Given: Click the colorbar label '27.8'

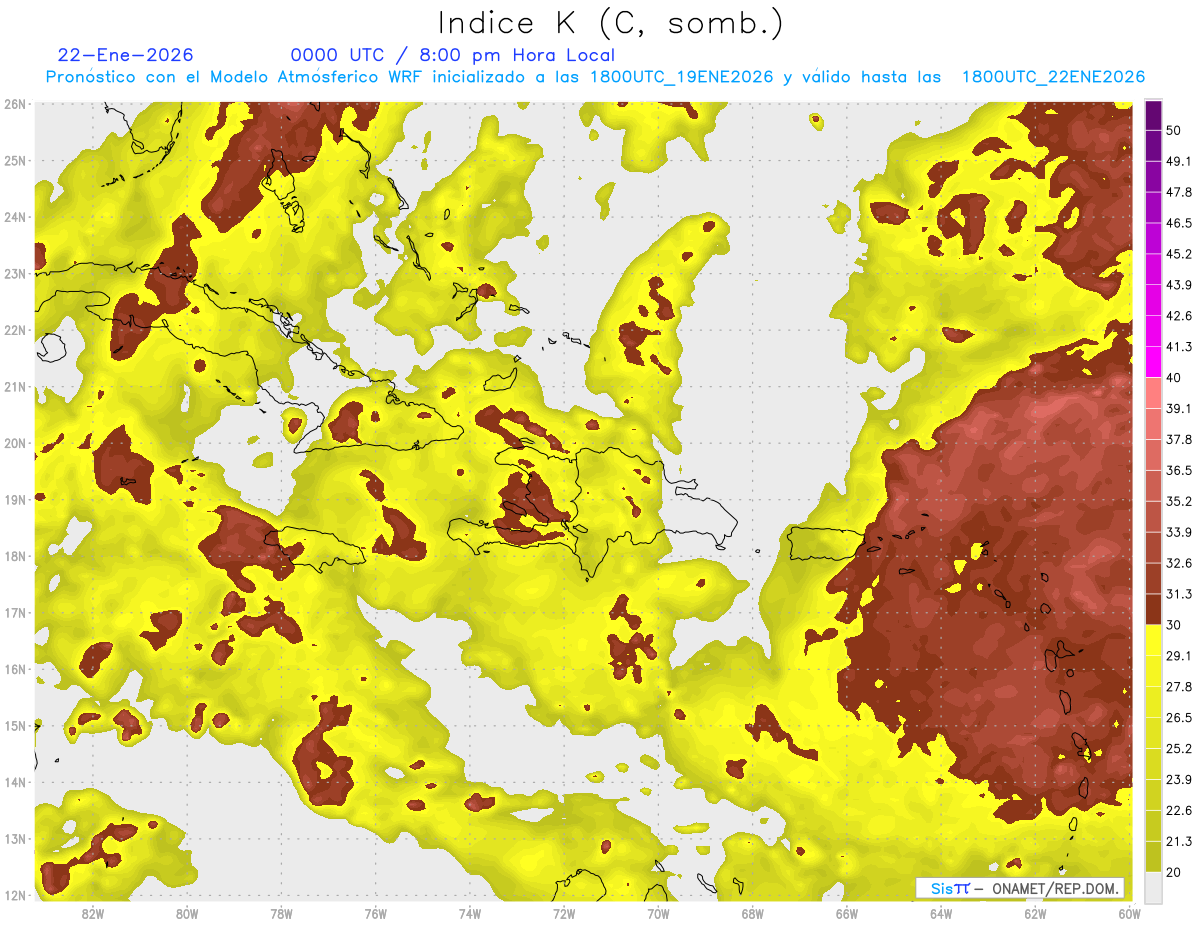Looking at the screenshot, I should pyautogui.click(x=1179, y=687).
